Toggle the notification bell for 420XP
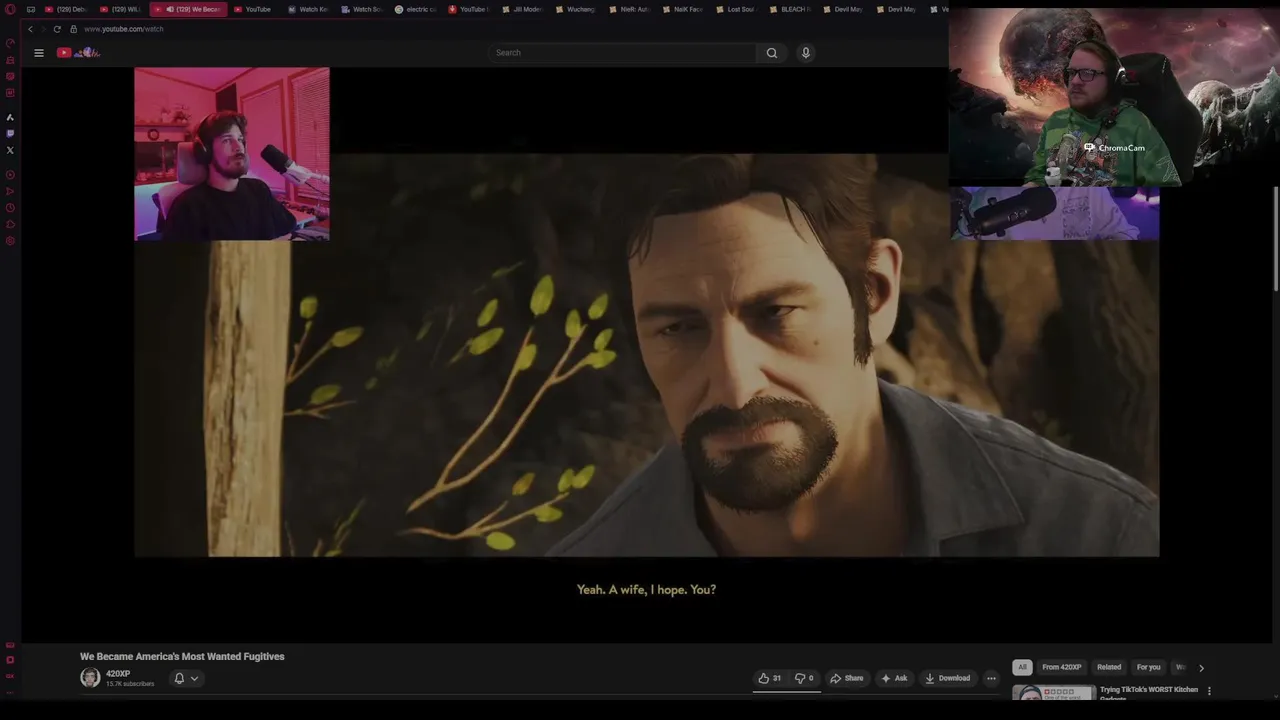The height and width of the screenshot is (720, 1280). (186, 678)
